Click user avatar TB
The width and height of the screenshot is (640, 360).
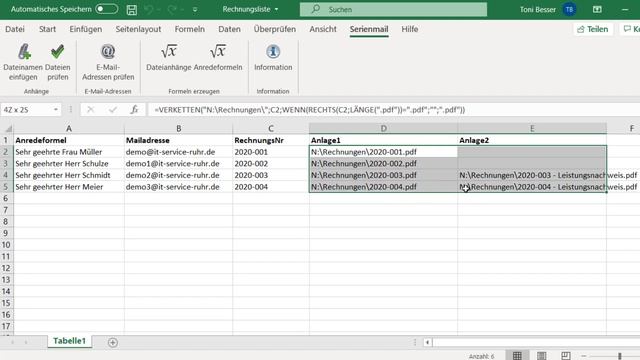coord(569,9)
